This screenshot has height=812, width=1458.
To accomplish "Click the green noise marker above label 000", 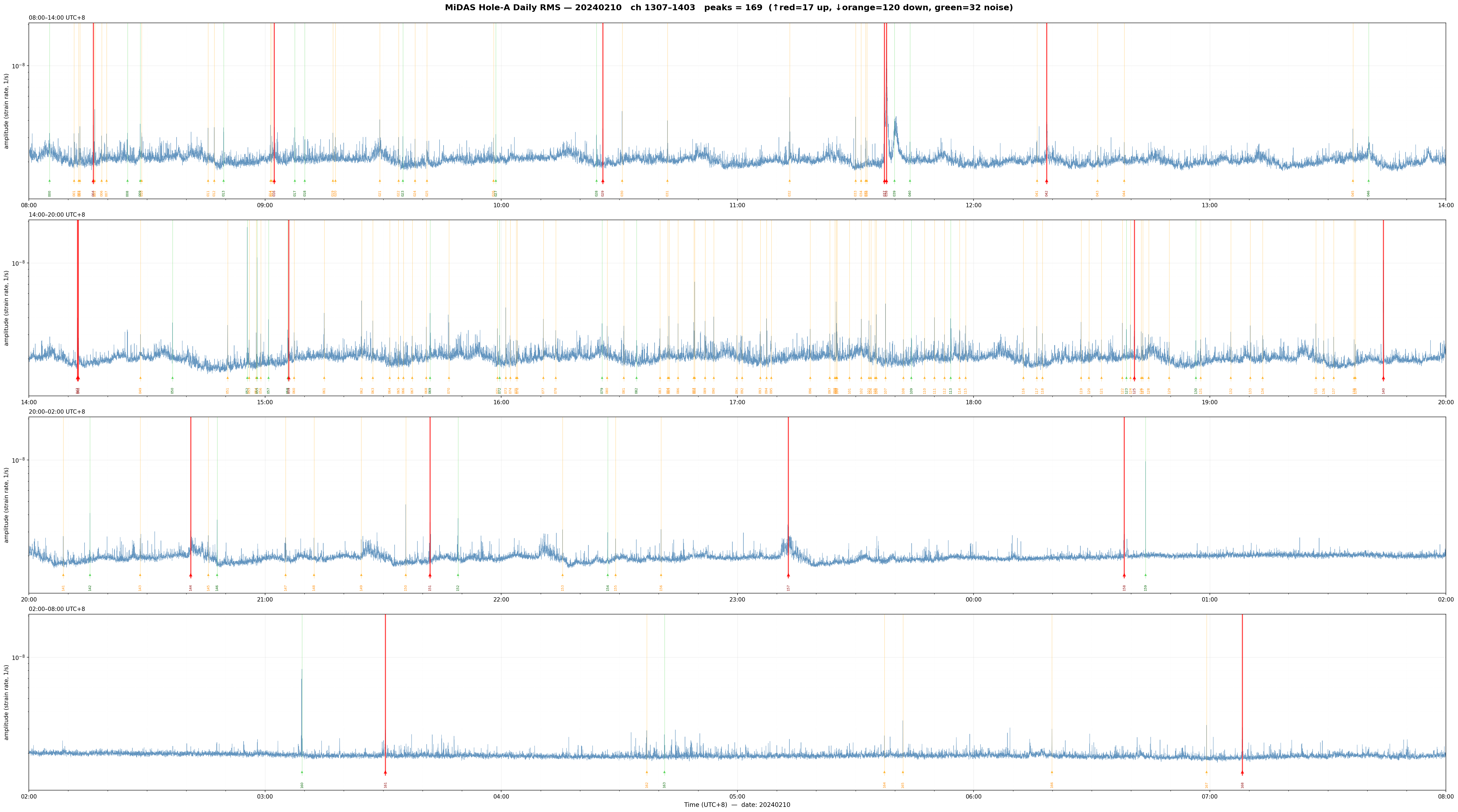I will coord(49,181).
